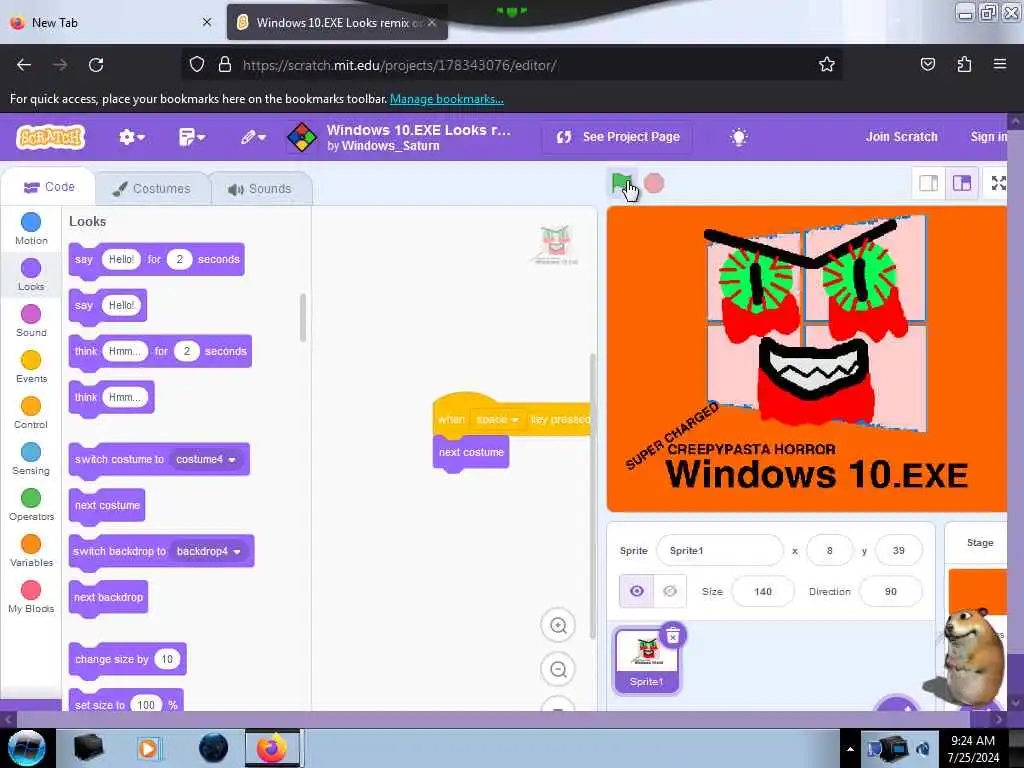Screen dimensions: 1024x768
Task: Bookmark this page with star icon
Action: coord(827,65)
